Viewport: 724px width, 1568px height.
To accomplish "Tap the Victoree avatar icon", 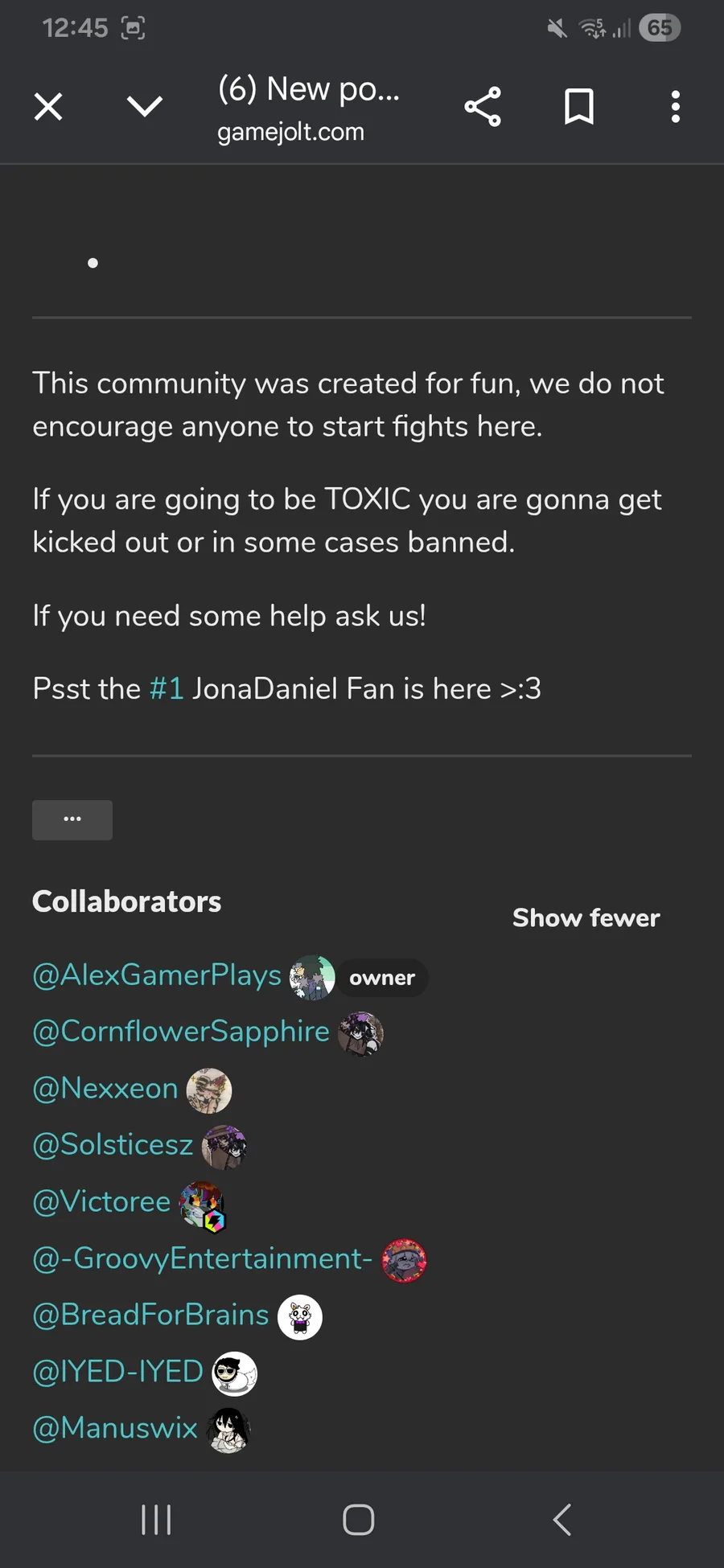I will coord(201,1205).
